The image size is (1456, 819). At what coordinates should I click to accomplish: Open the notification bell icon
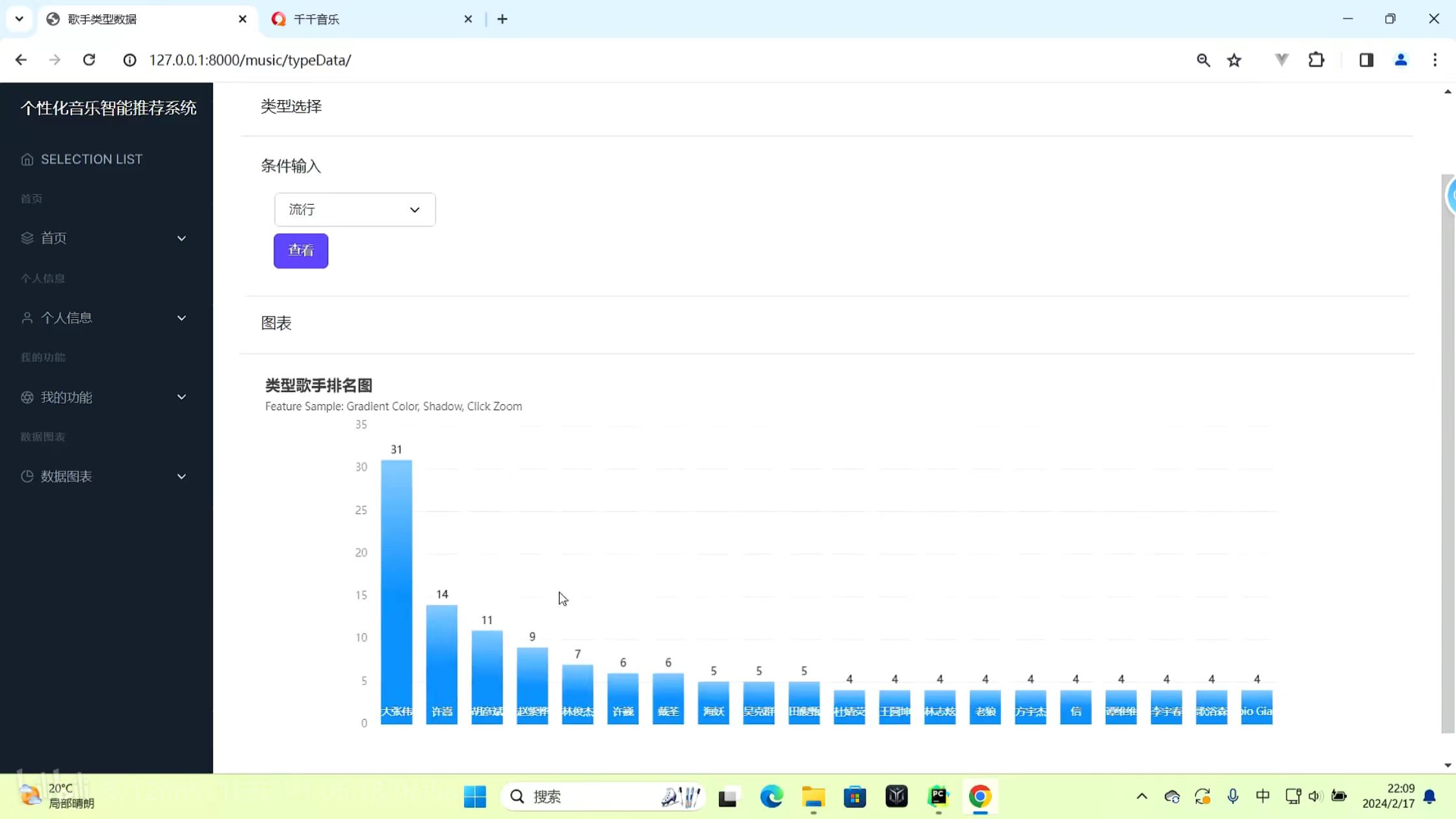click(x=1430, y=796)
